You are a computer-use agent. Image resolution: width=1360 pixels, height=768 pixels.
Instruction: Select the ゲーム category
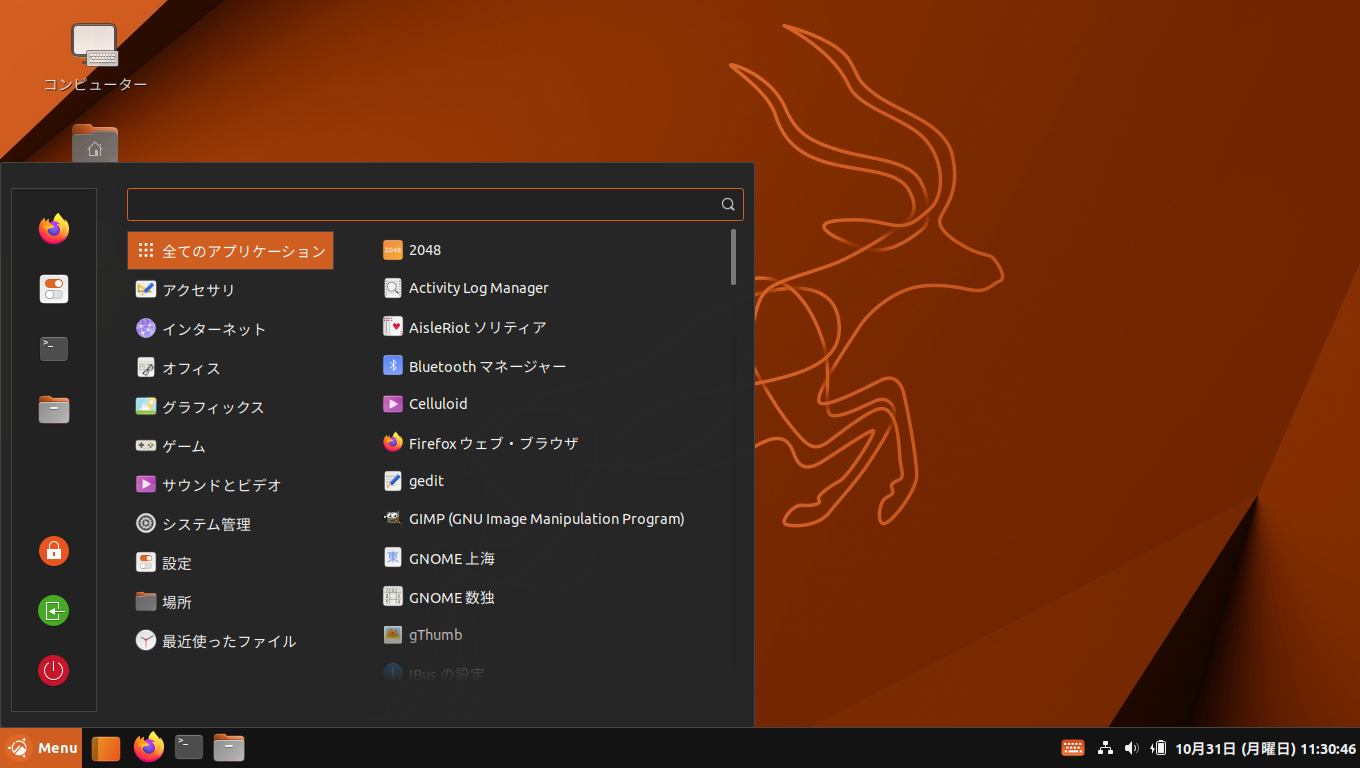(x=230, y=446)
